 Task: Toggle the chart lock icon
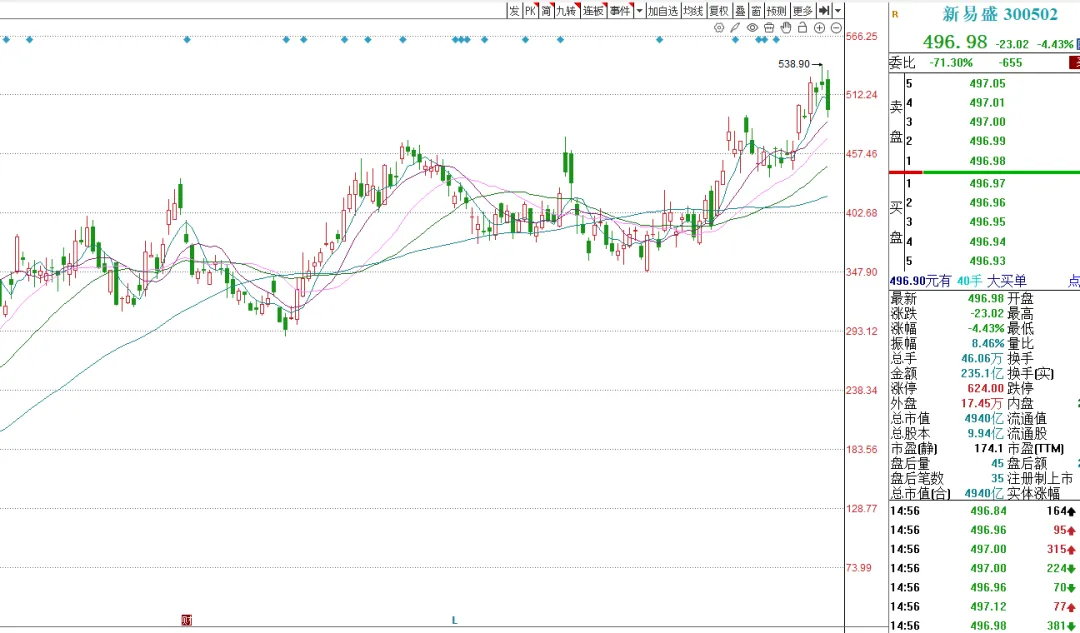(x=802, y=28)
